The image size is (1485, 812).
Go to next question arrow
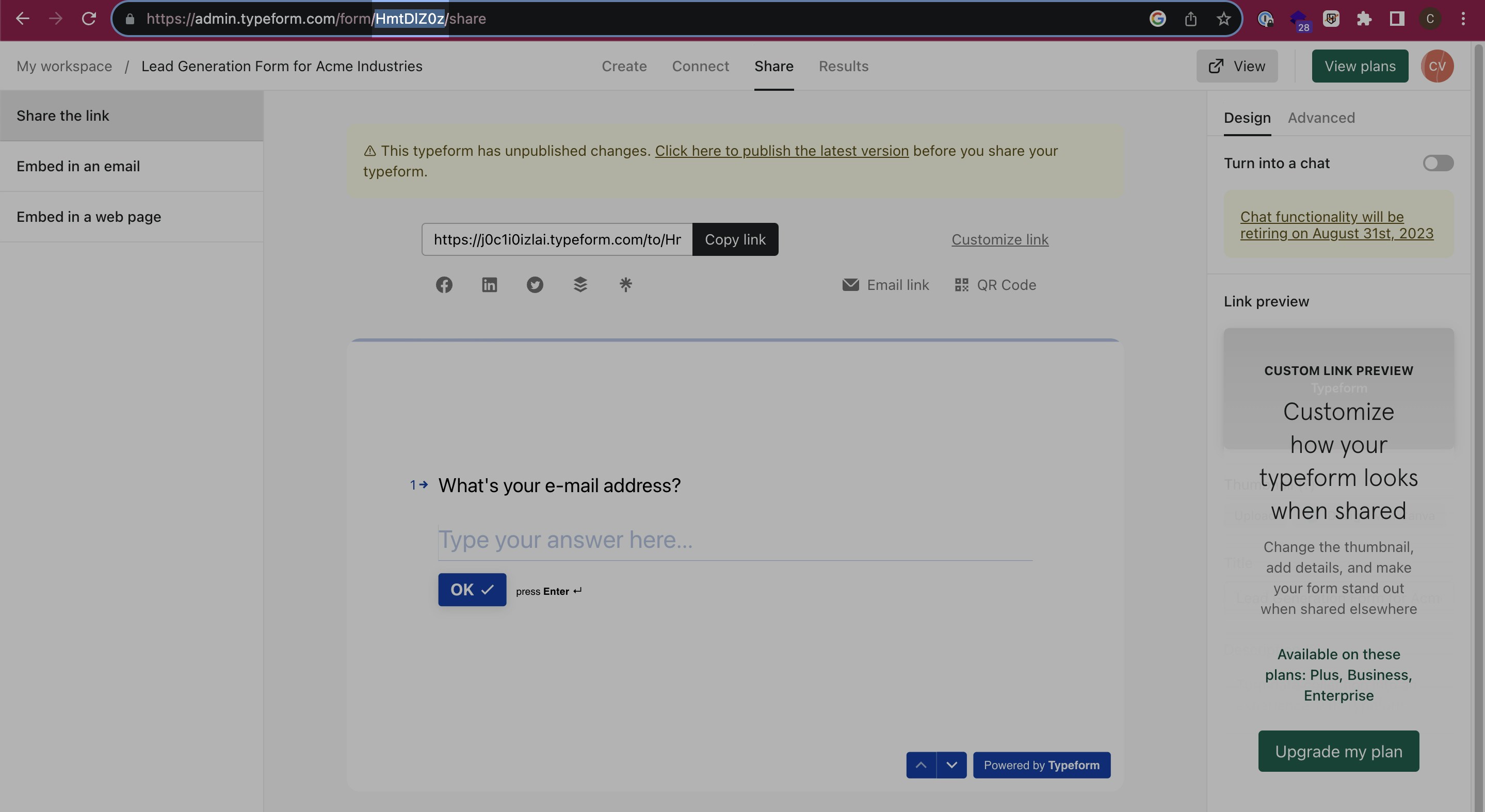click(x=952, y=765)
